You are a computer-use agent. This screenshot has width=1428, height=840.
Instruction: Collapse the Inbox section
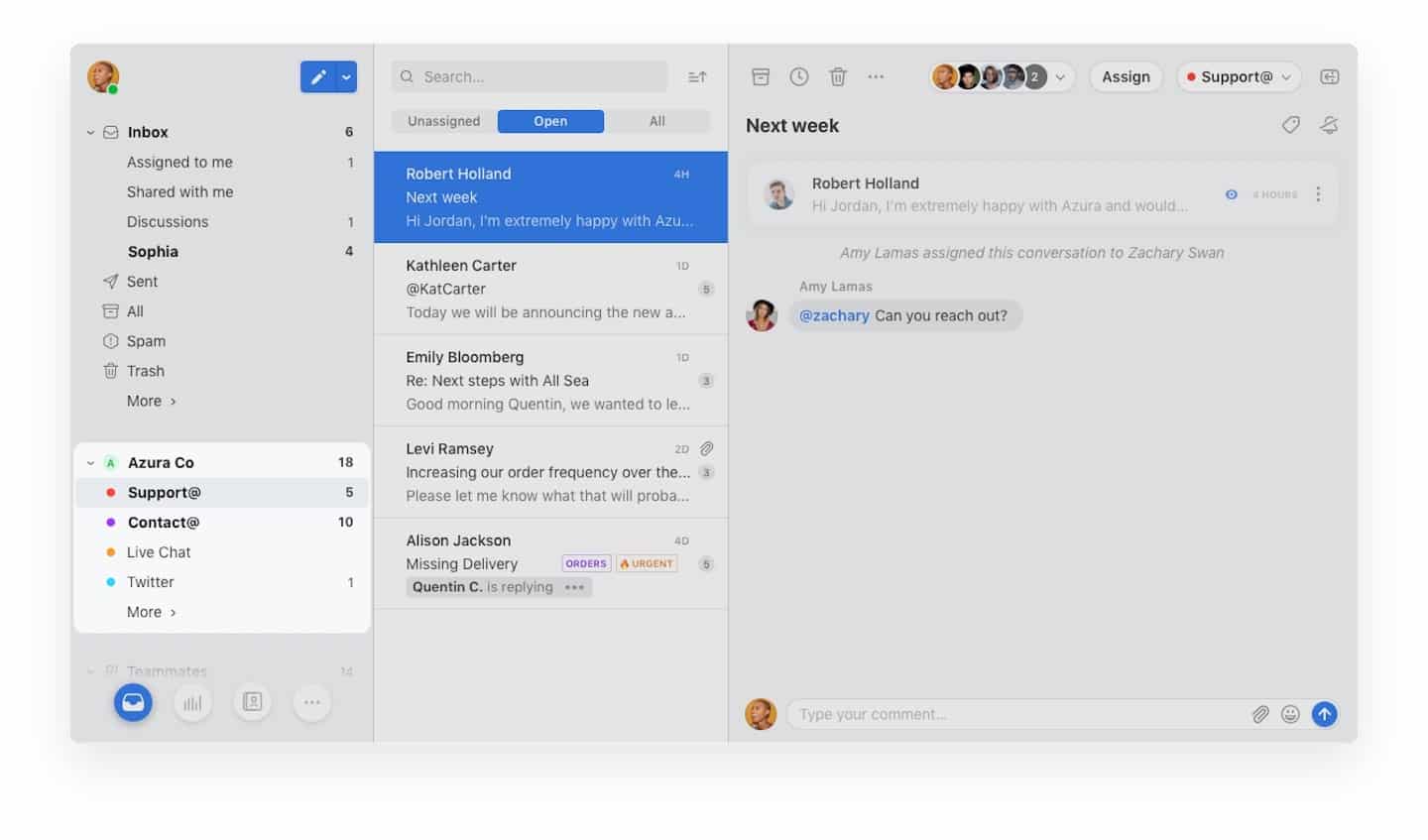(x=90, y=132)
